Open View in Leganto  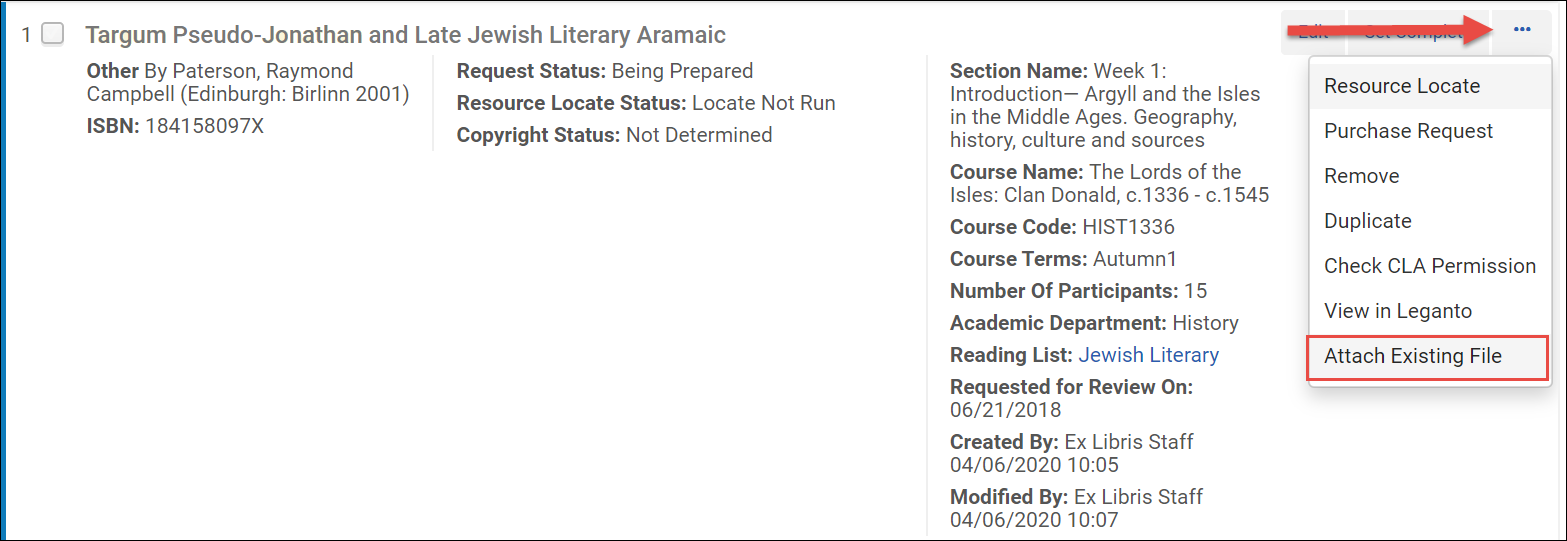(1397, 311)
